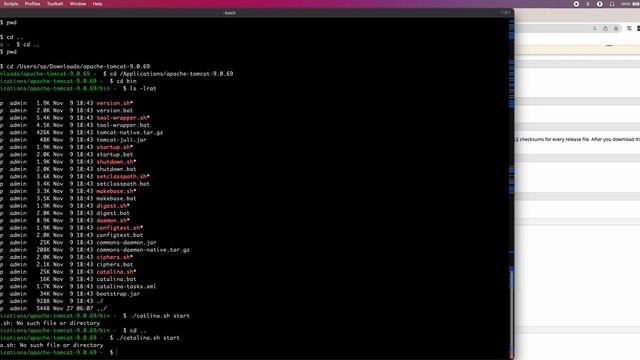Click the catalina.bat file entry
This screenshot has height=360, width=640.
click(116, 279)
